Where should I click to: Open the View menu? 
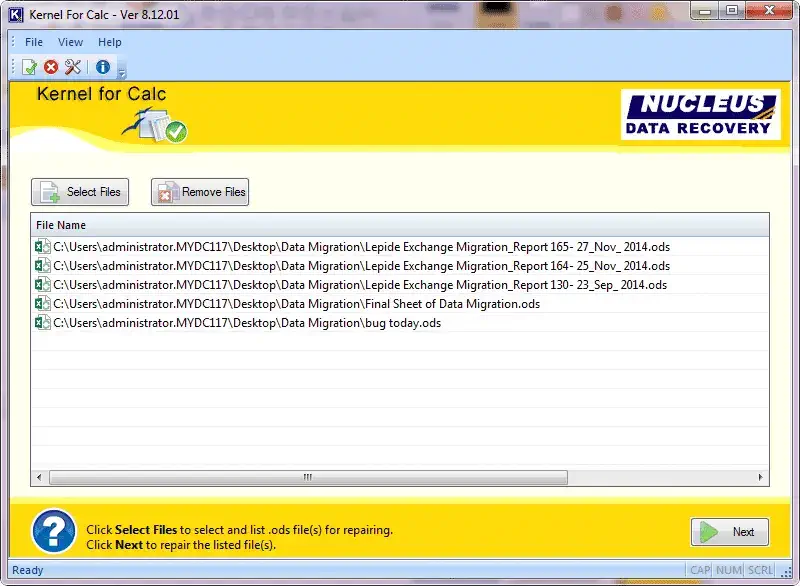(x=70, y=42)
